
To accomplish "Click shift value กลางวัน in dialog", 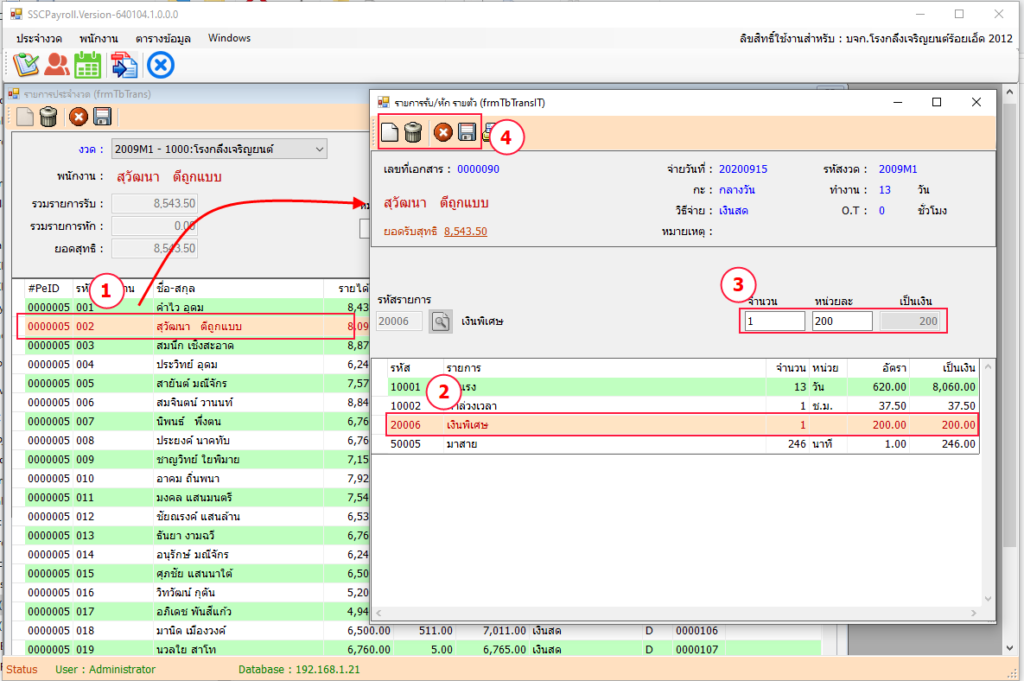I will click(x=737, y=190).
